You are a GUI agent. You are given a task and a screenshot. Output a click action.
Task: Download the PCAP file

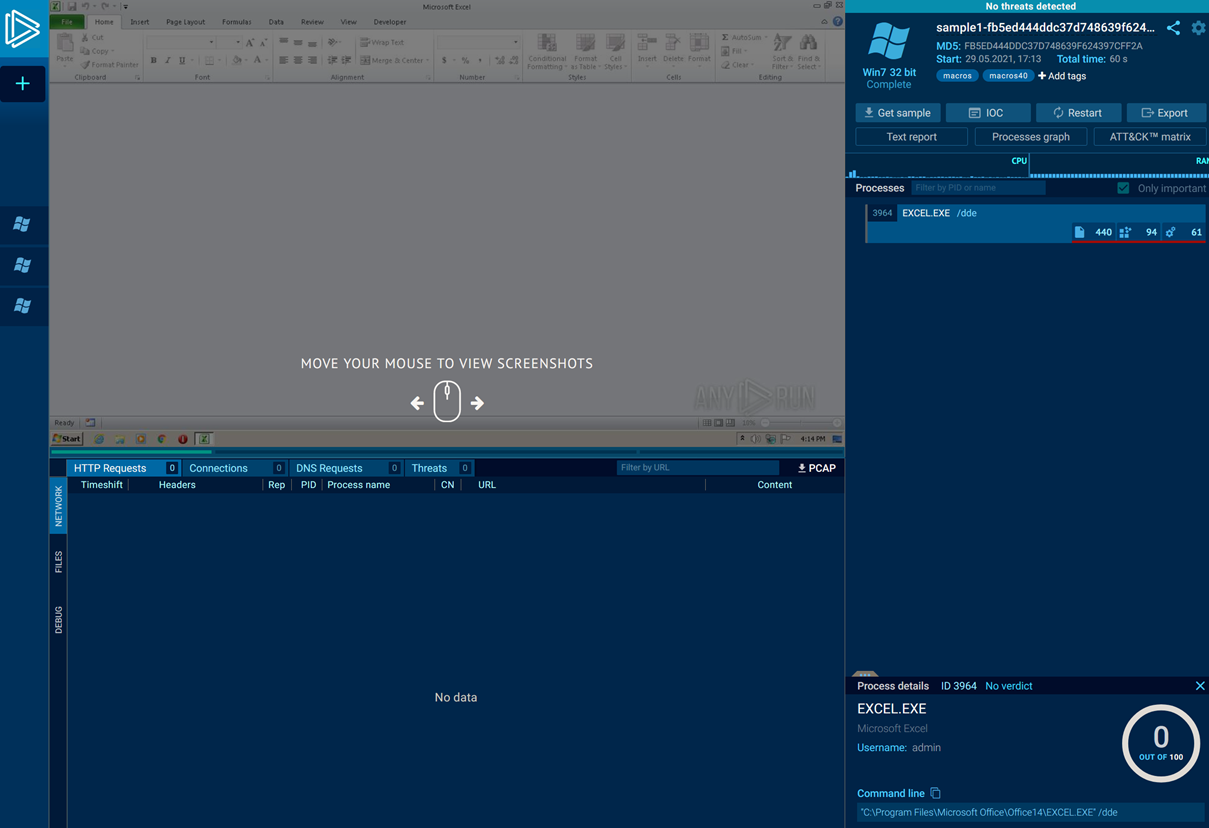point(816,468)
